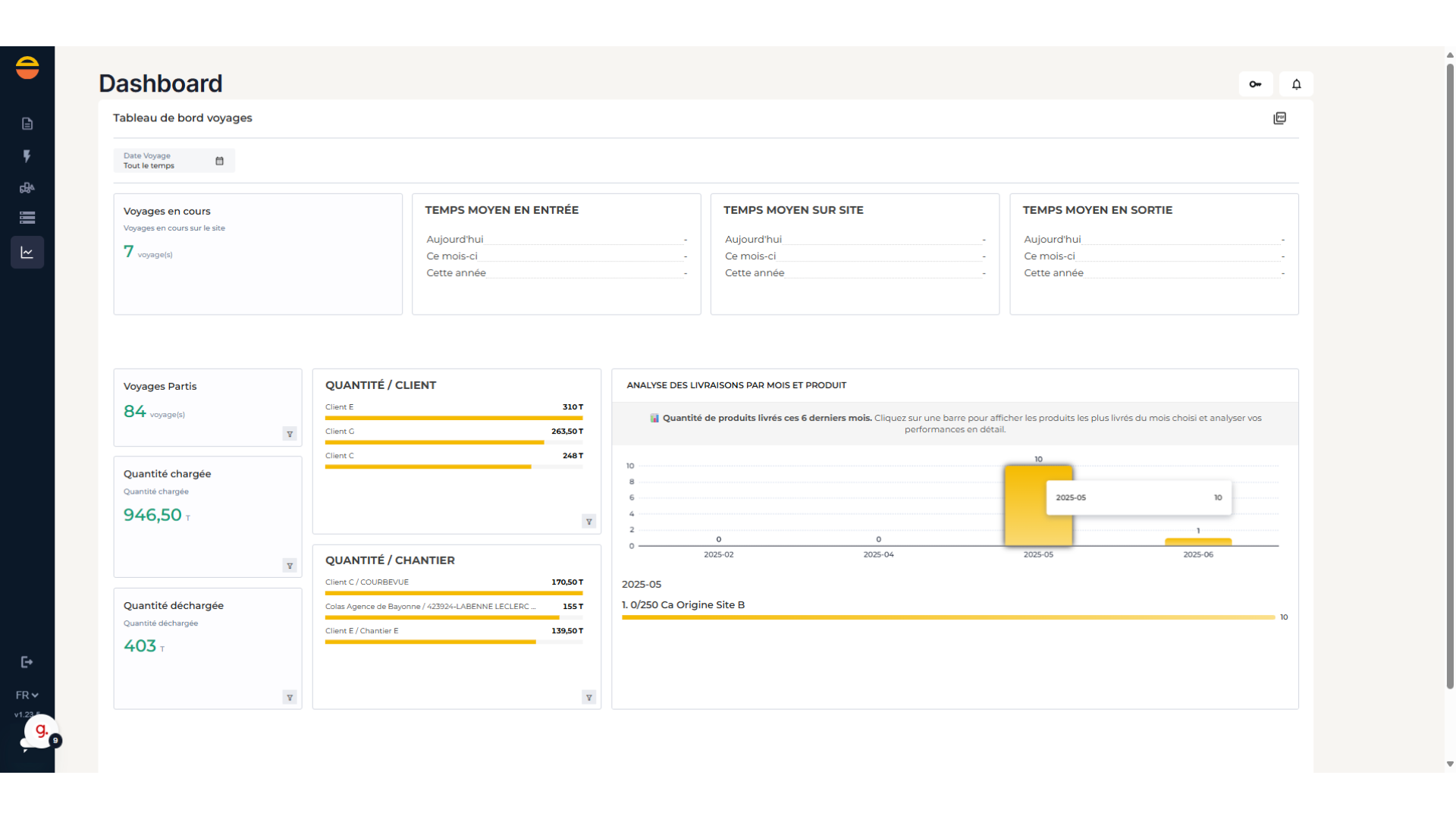This screenshot has height=819, width=1456.
Task: Toggle filter on Voyages Partis card
Action: [x=290, y=434]
